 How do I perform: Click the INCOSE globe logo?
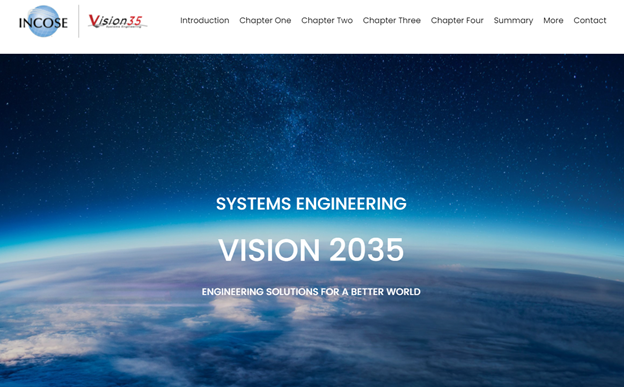pos(43,22)
